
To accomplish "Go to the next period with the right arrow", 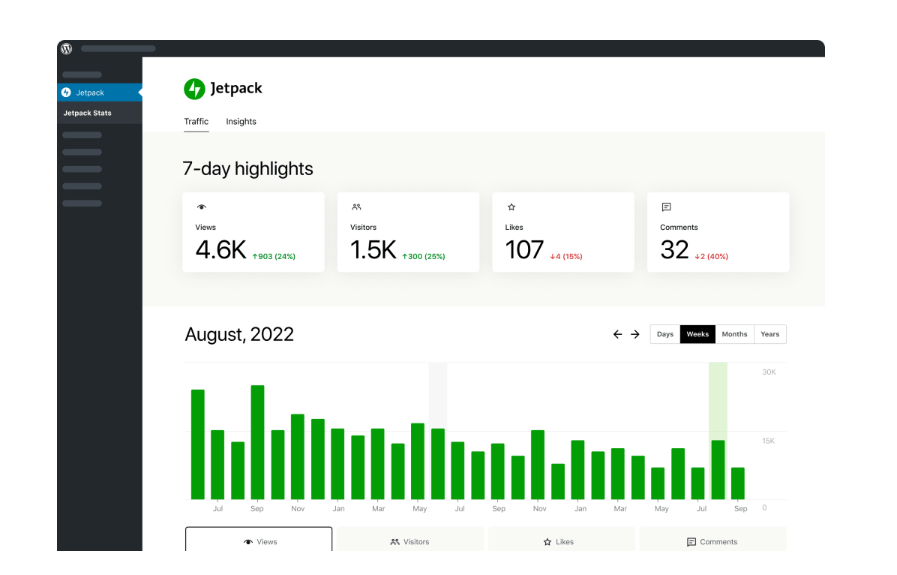I will pos(635,334).
